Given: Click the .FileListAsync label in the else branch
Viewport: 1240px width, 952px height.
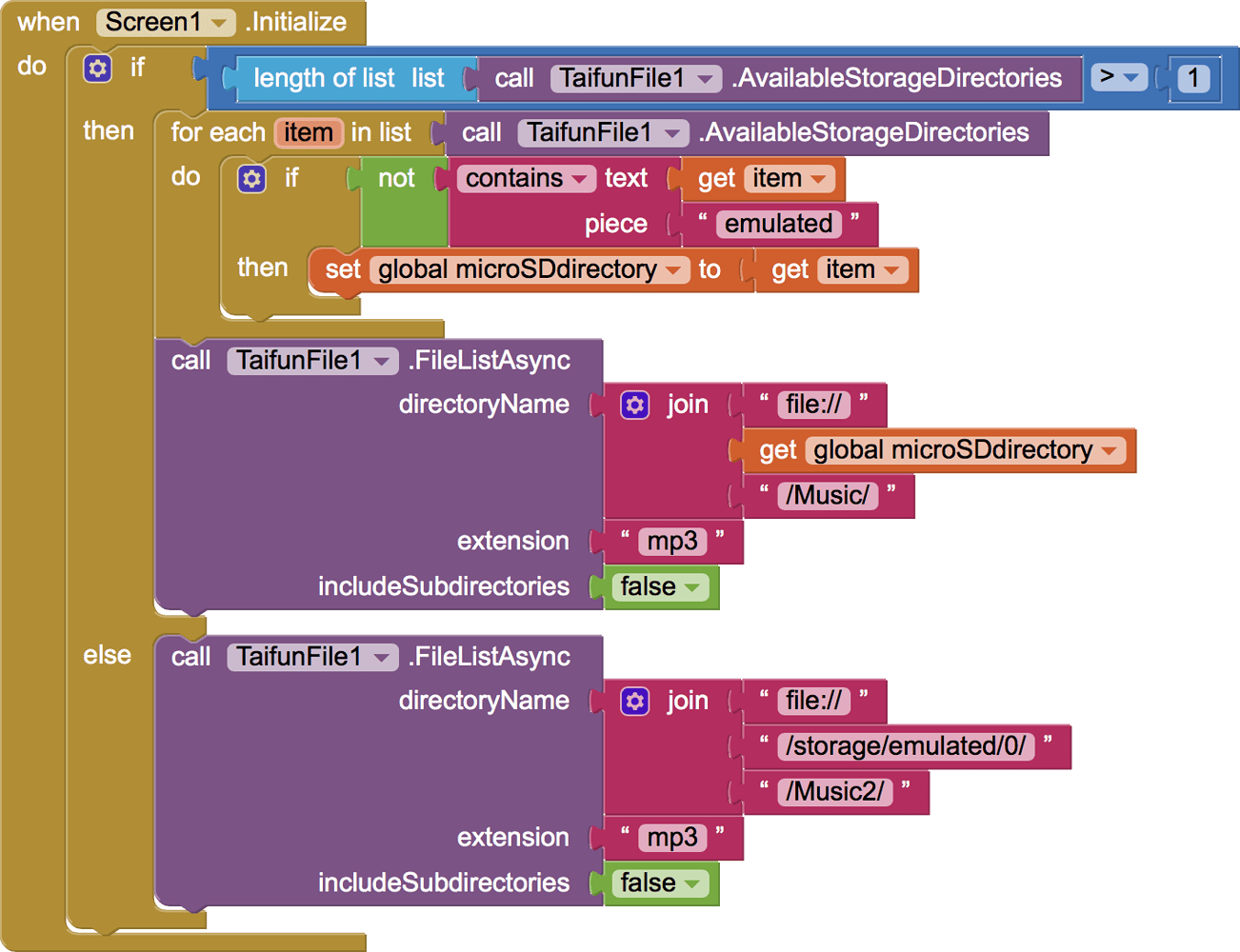Looking at the screenshot, I should coord(490,657).
